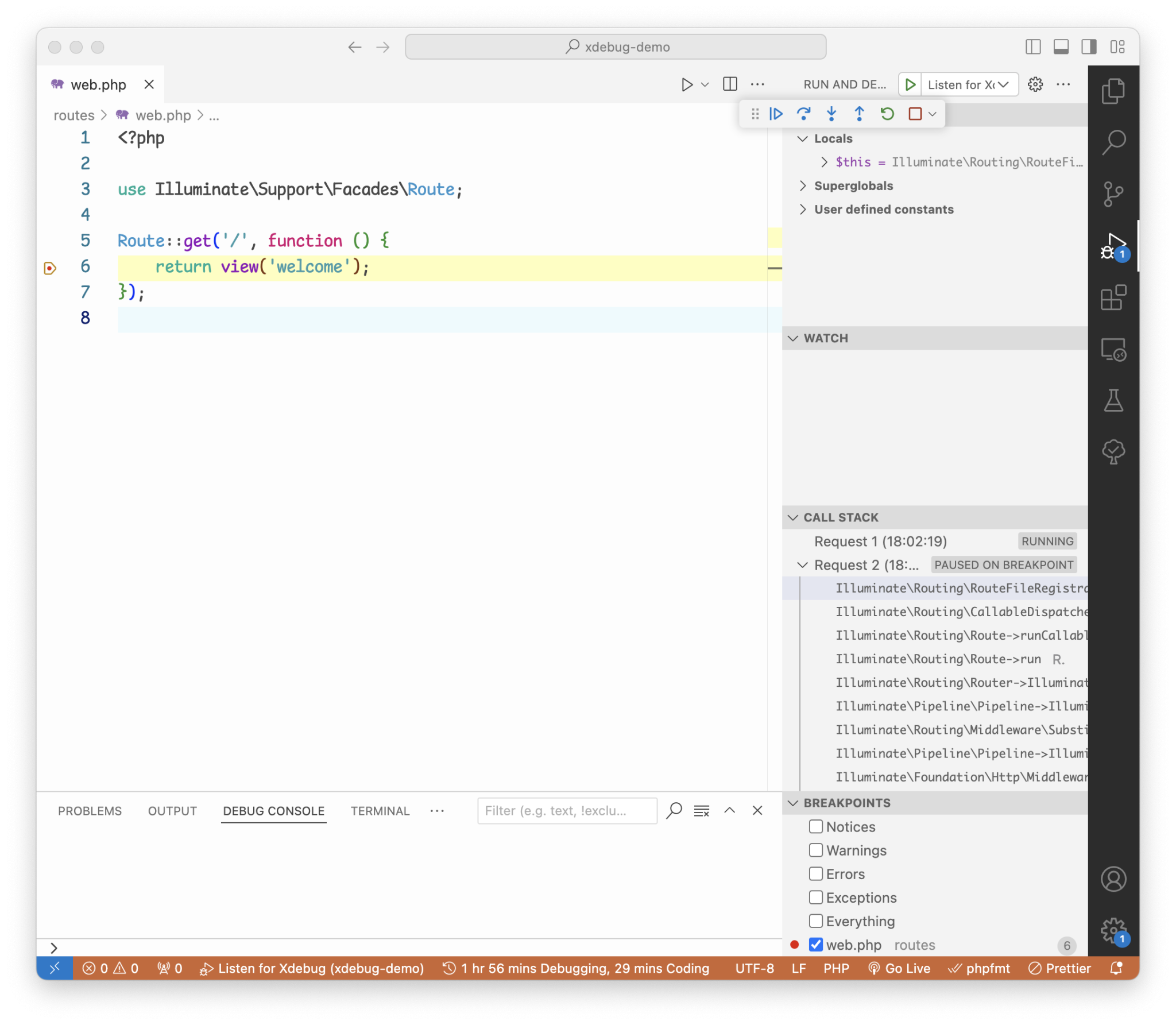Expand the Superglobals section
The height and width of the screenshot is (1025, 1176).
point(802,185)
